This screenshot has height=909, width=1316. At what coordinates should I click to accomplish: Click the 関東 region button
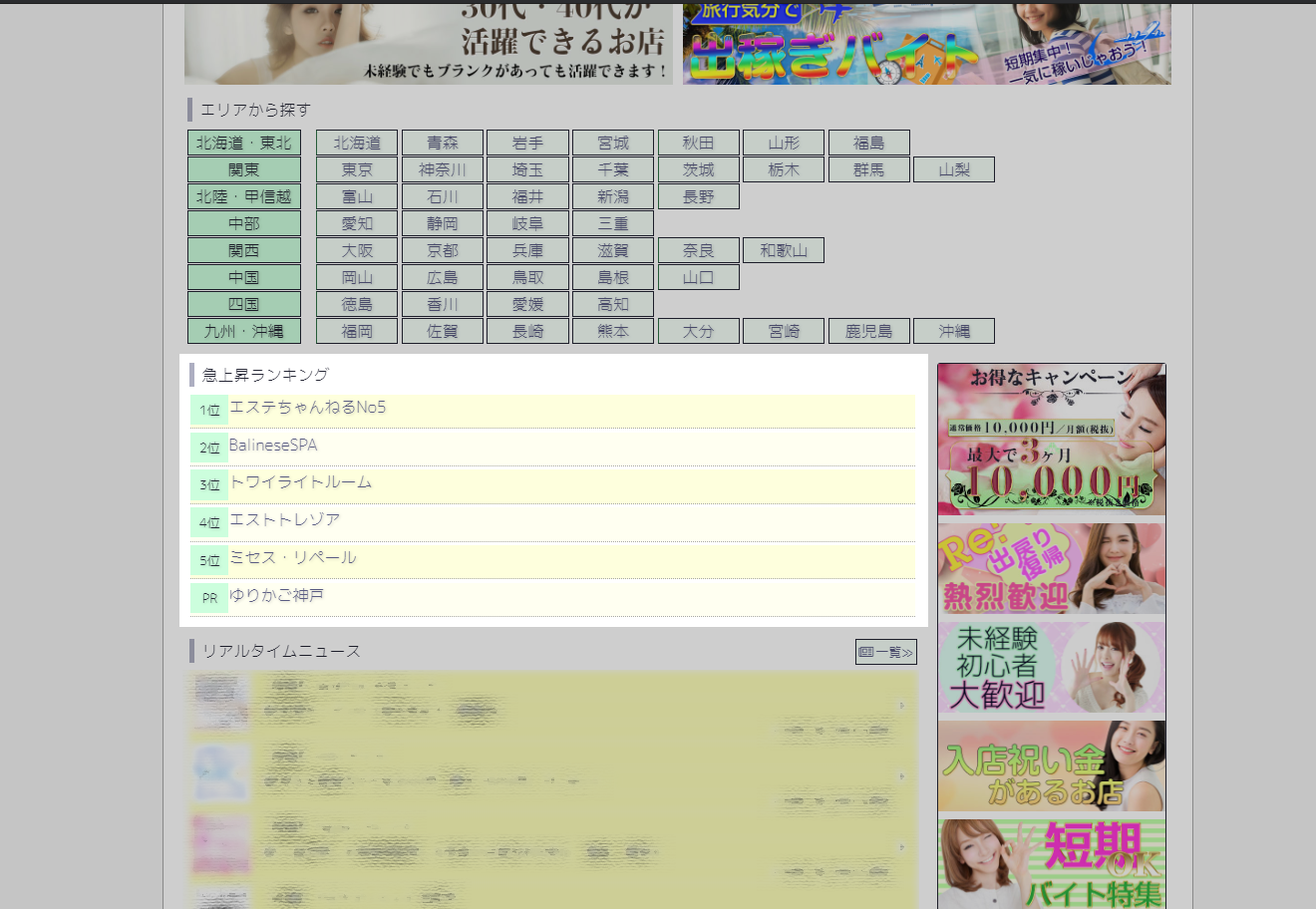pos(243,168)
